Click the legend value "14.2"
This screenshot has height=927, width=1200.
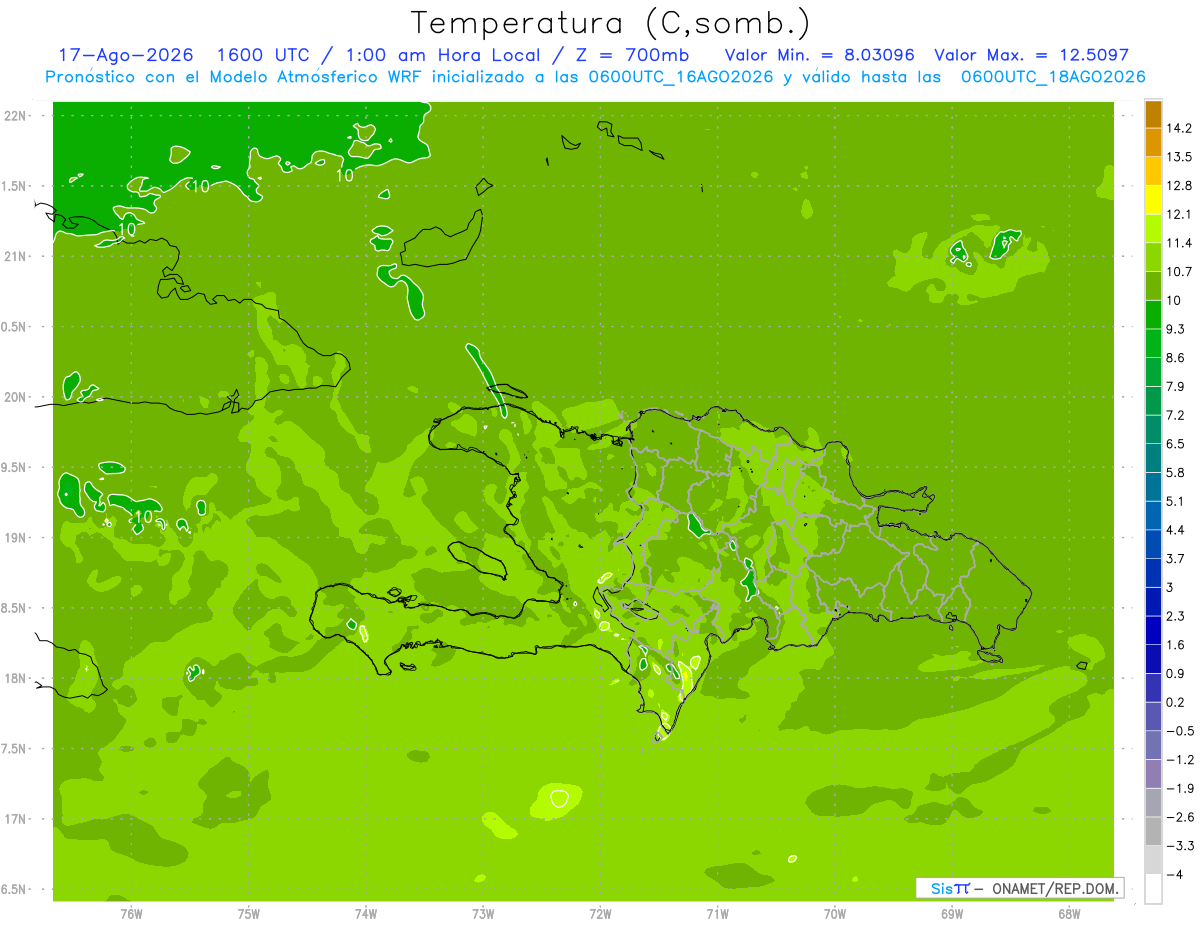point(1179,128)
